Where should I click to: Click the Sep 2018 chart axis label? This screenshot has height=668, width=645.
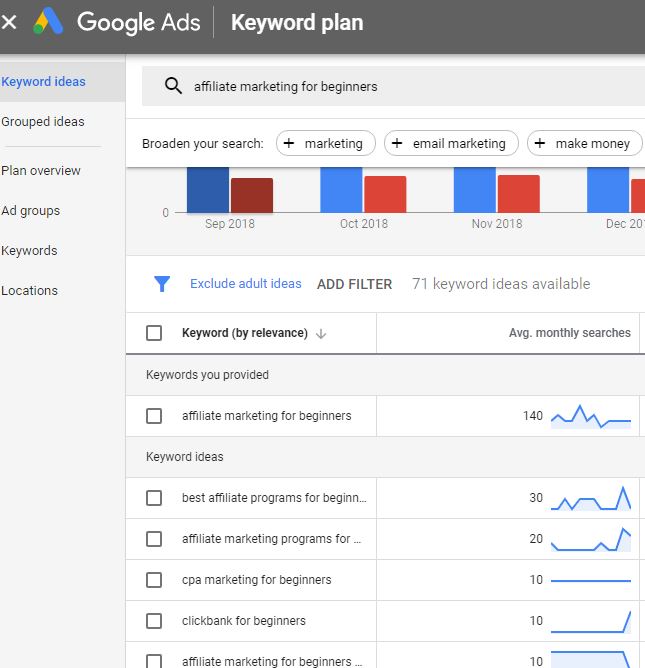(x=230, y=224)
